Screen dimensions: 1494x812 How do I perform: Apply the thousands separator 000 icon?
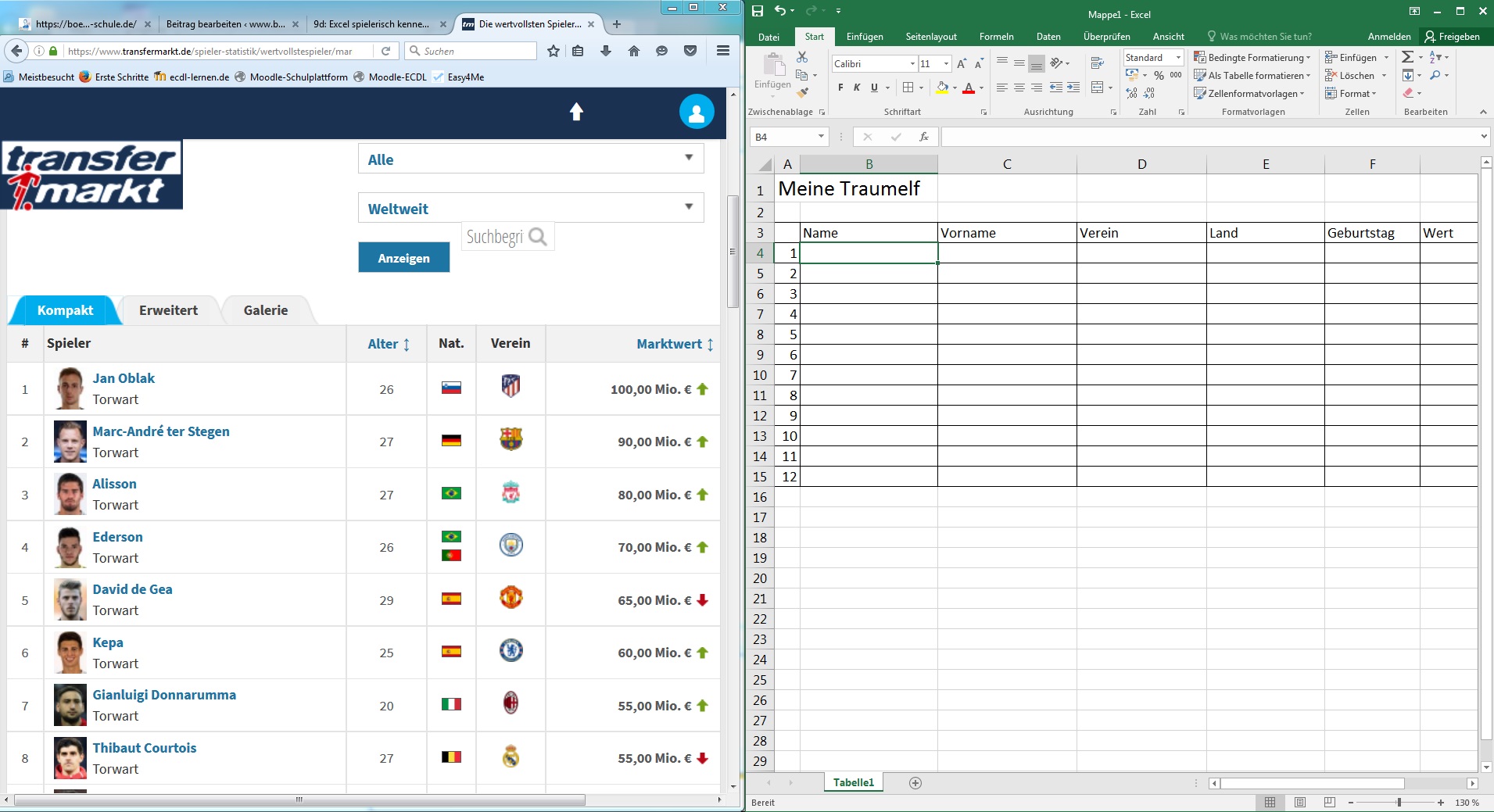[x=1176, y=75]
